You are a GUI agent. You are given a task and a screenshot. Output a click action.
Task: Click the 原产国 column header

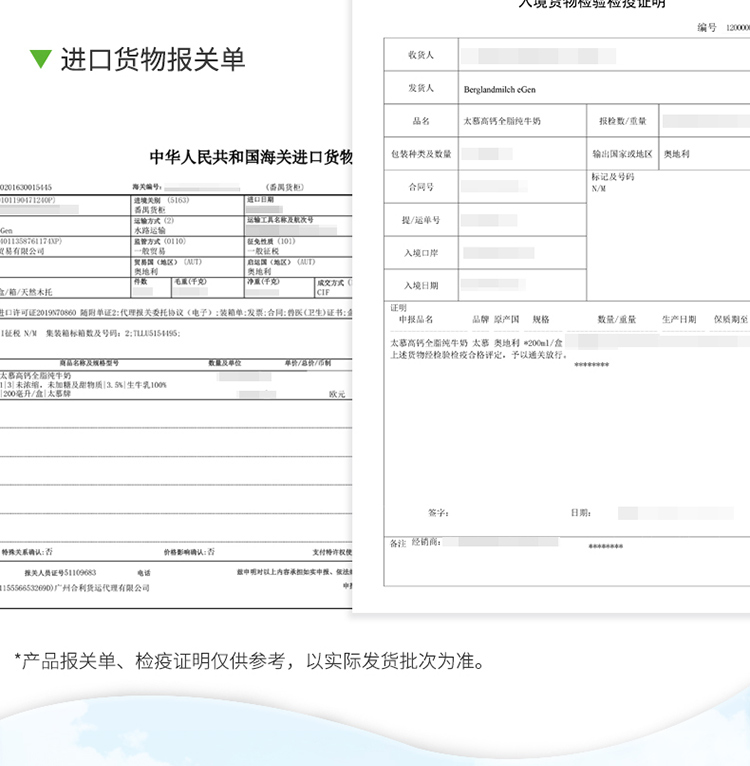(x=506, y=319)
